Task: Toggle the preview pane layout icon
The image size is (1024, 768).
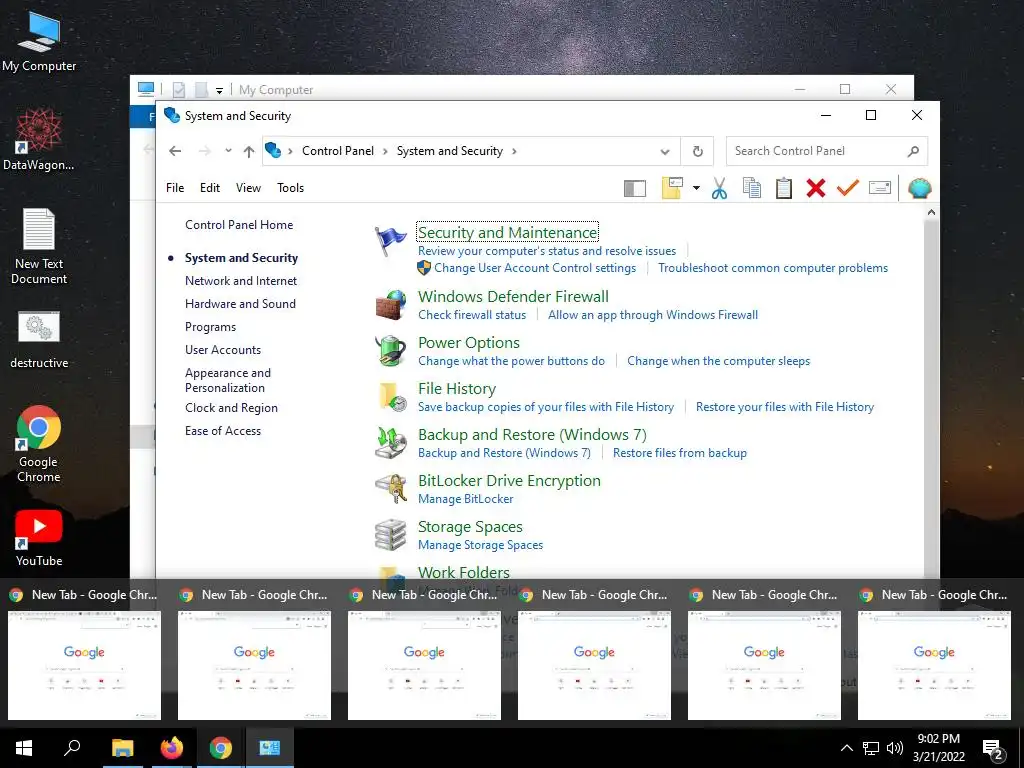Action: 635,189
